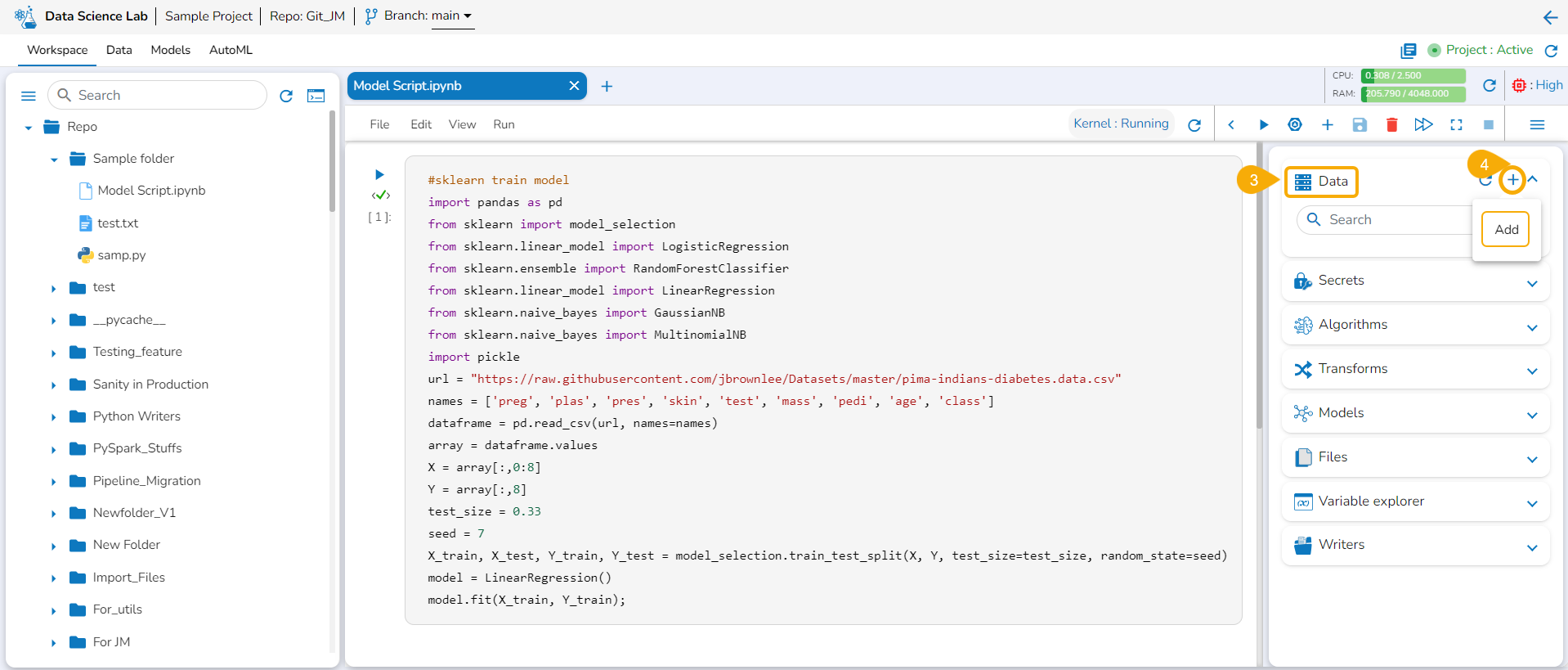Open the samp.py file
1568x670 pixels.
121,255
